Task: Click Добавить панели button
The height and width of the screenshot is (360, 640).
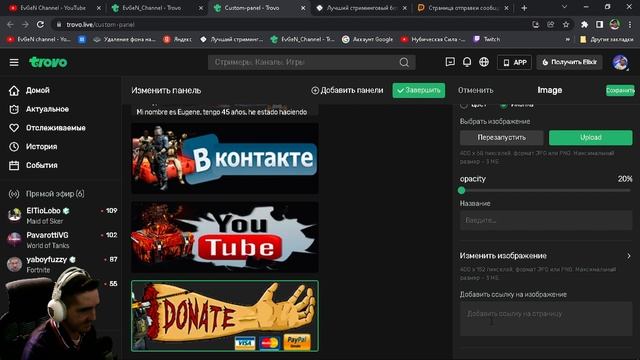Action: pyautogui.click(x=347, y=91)
